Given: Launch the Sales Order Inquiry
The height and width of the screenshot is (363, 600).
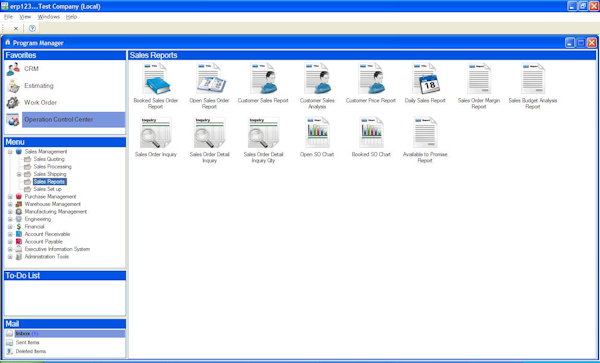Looking at the screenshot, I should point(156,133).
